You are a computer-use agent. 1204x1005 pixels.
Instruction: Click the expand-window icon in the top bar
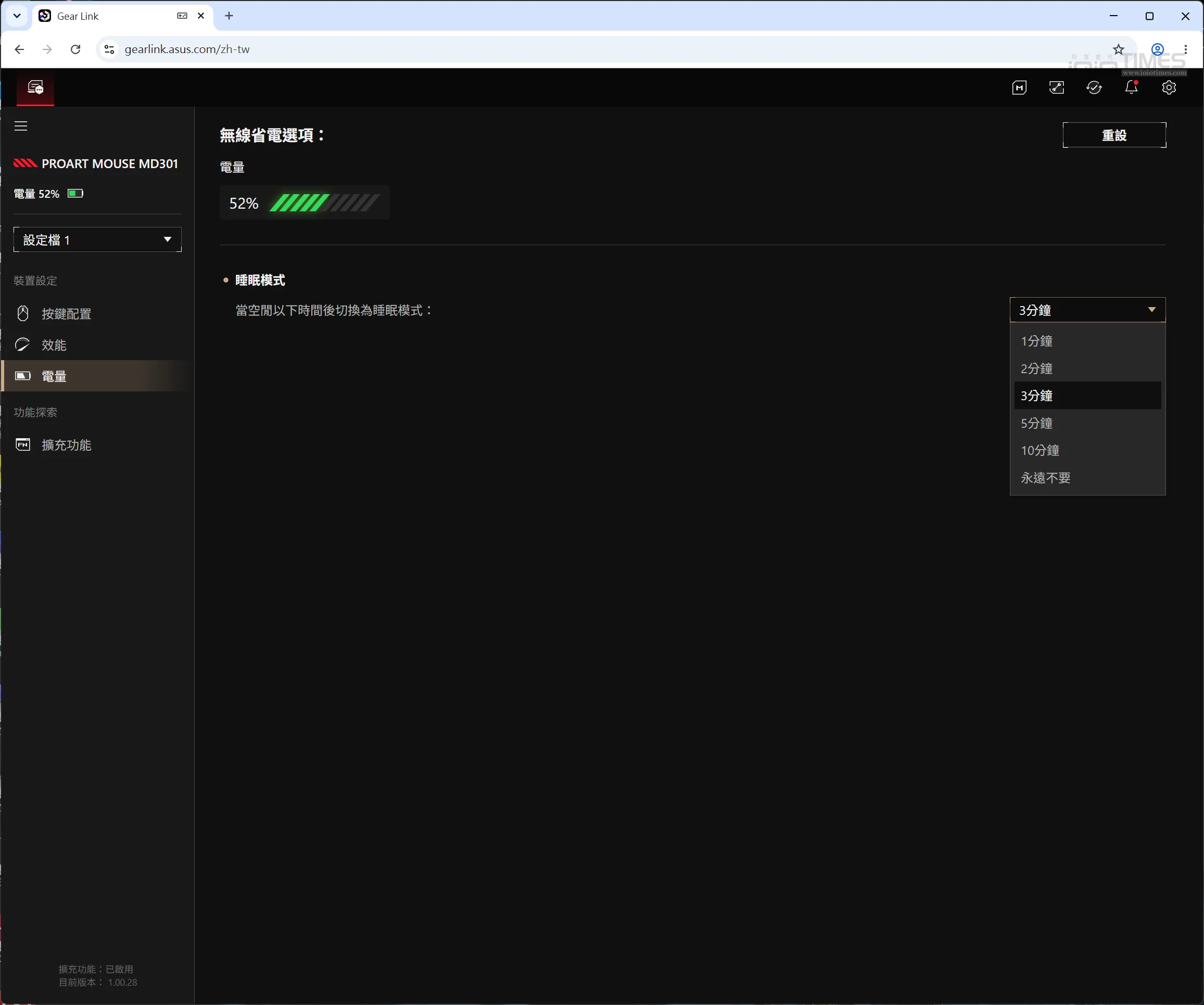pyautogui.click(x=1057, y=88)
